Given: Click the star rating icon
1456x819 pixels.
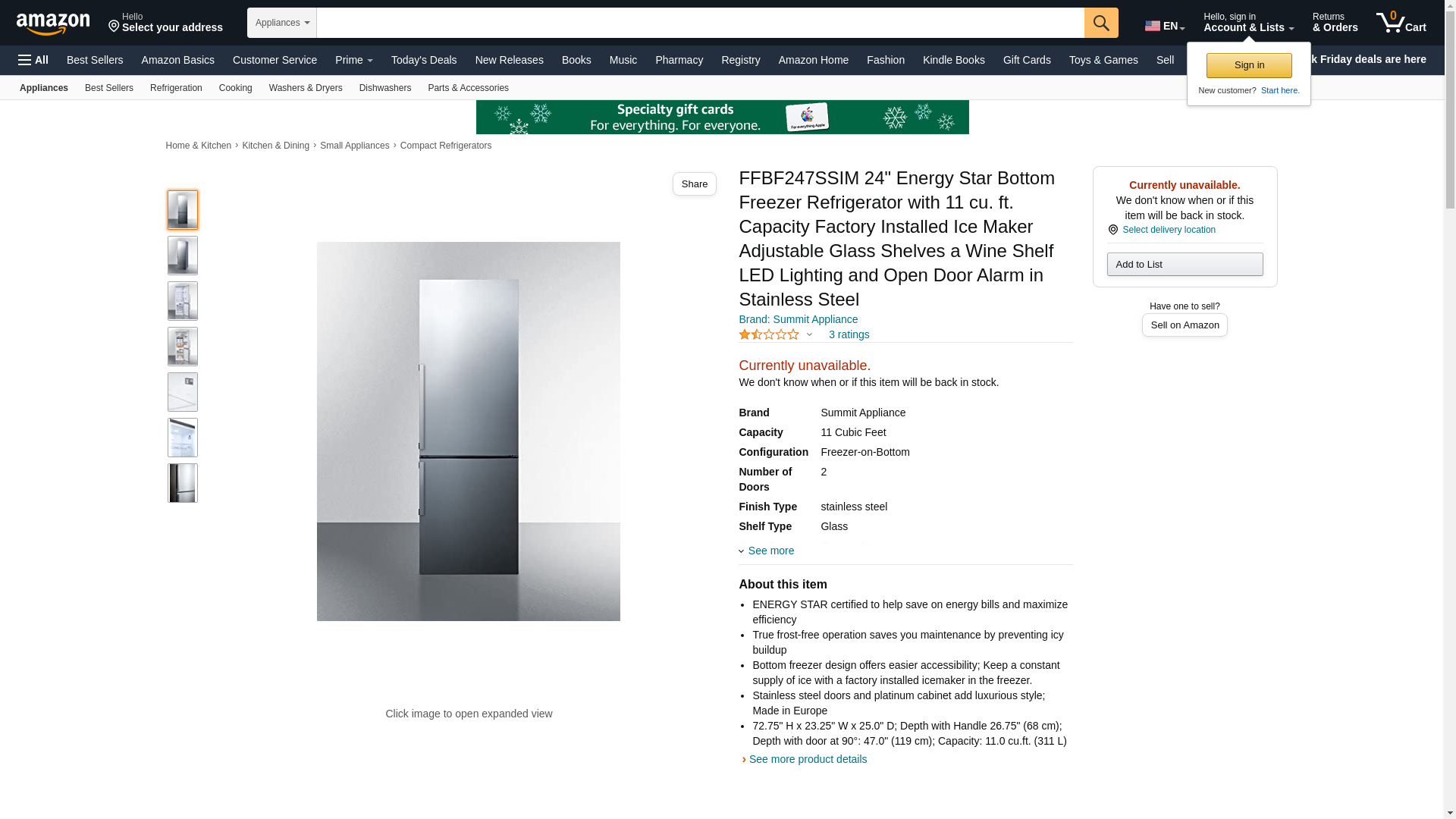Looking at the screenshot, I should tap(769, 334).
